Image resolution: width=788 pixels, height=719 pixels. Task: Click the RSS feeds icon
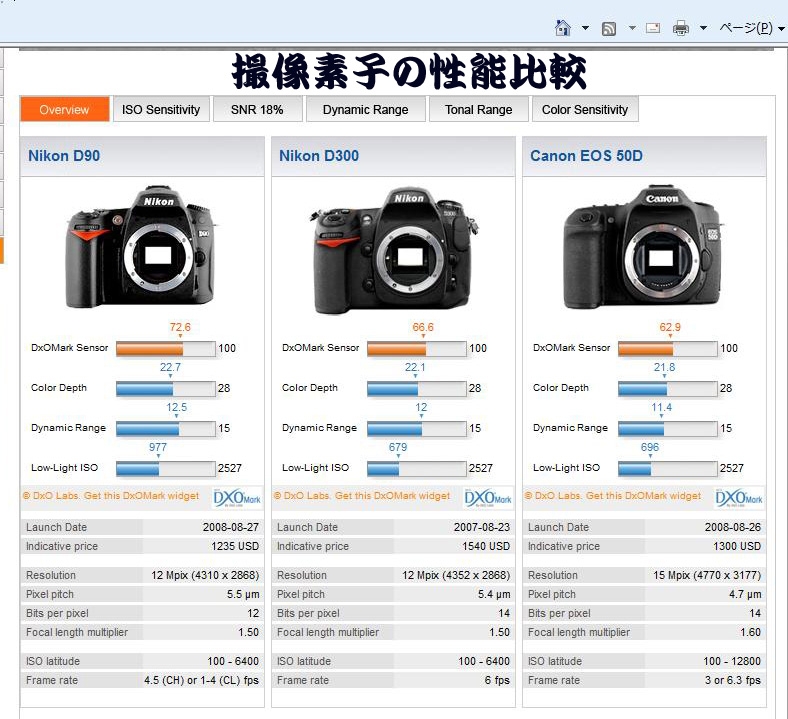coord(609,29)
